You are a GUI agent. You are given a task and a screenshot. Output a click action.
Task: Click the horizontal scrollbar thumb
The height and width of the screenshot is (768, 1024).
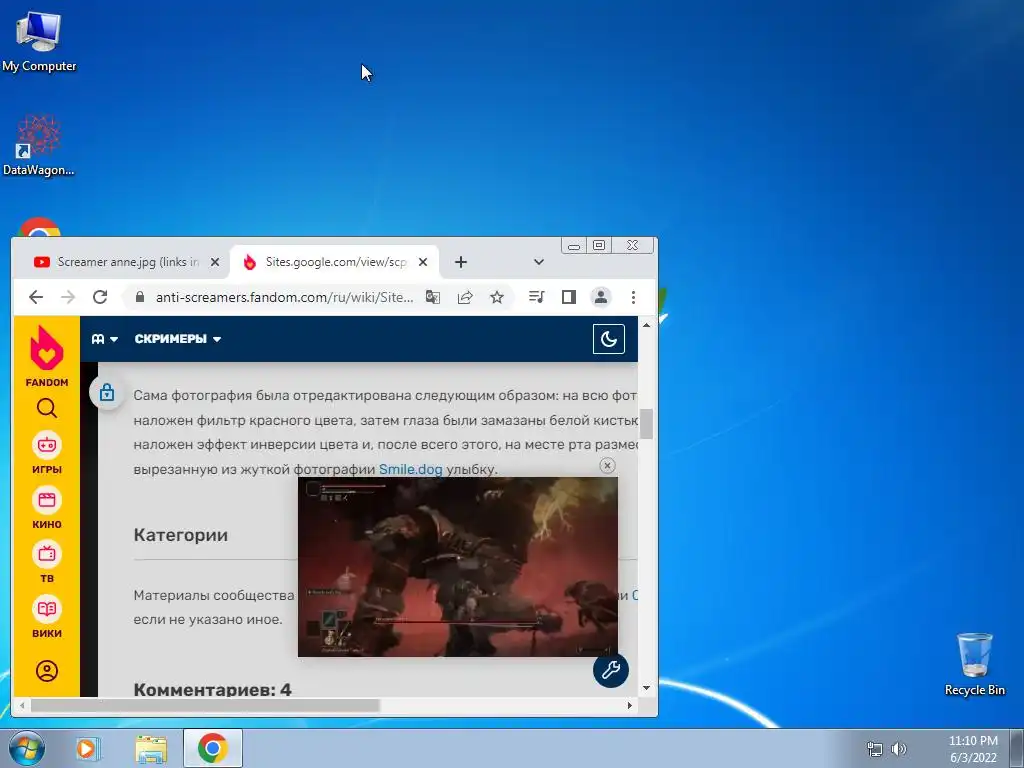tap(205, 705)
